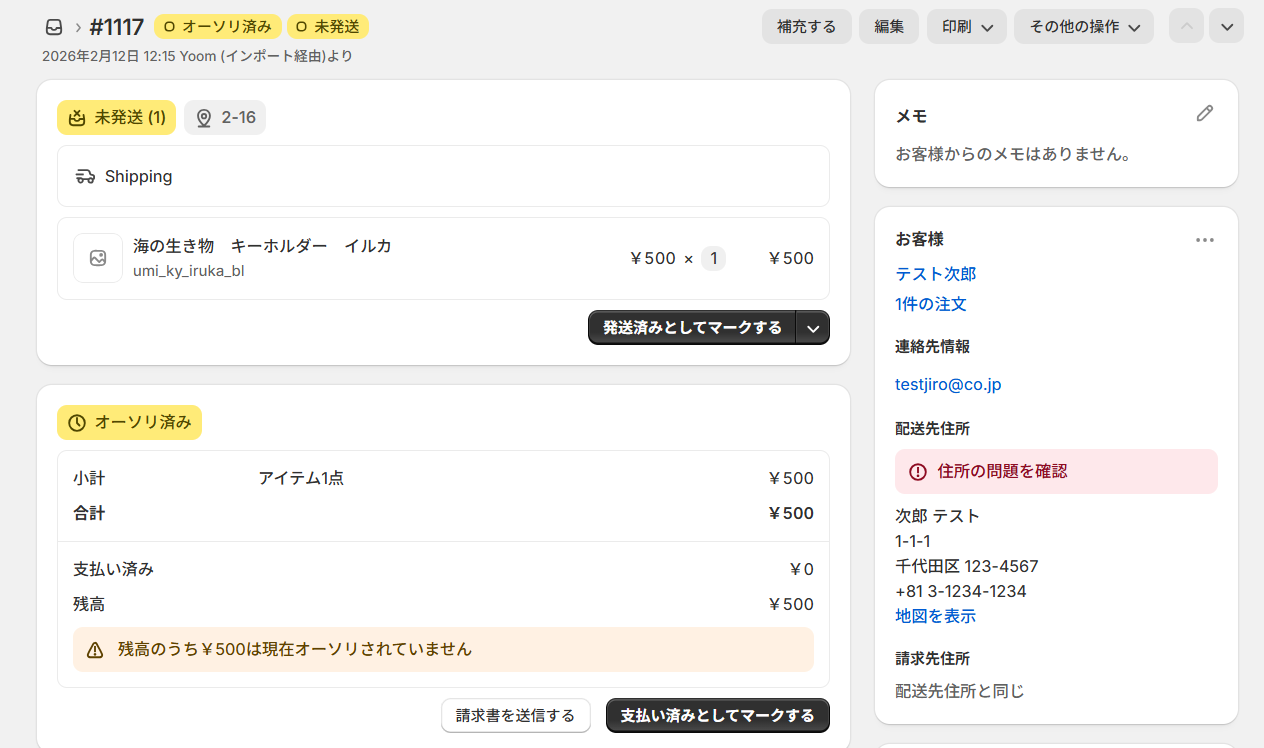Open the お客様 three-dot options menu

click(1205, 240)
